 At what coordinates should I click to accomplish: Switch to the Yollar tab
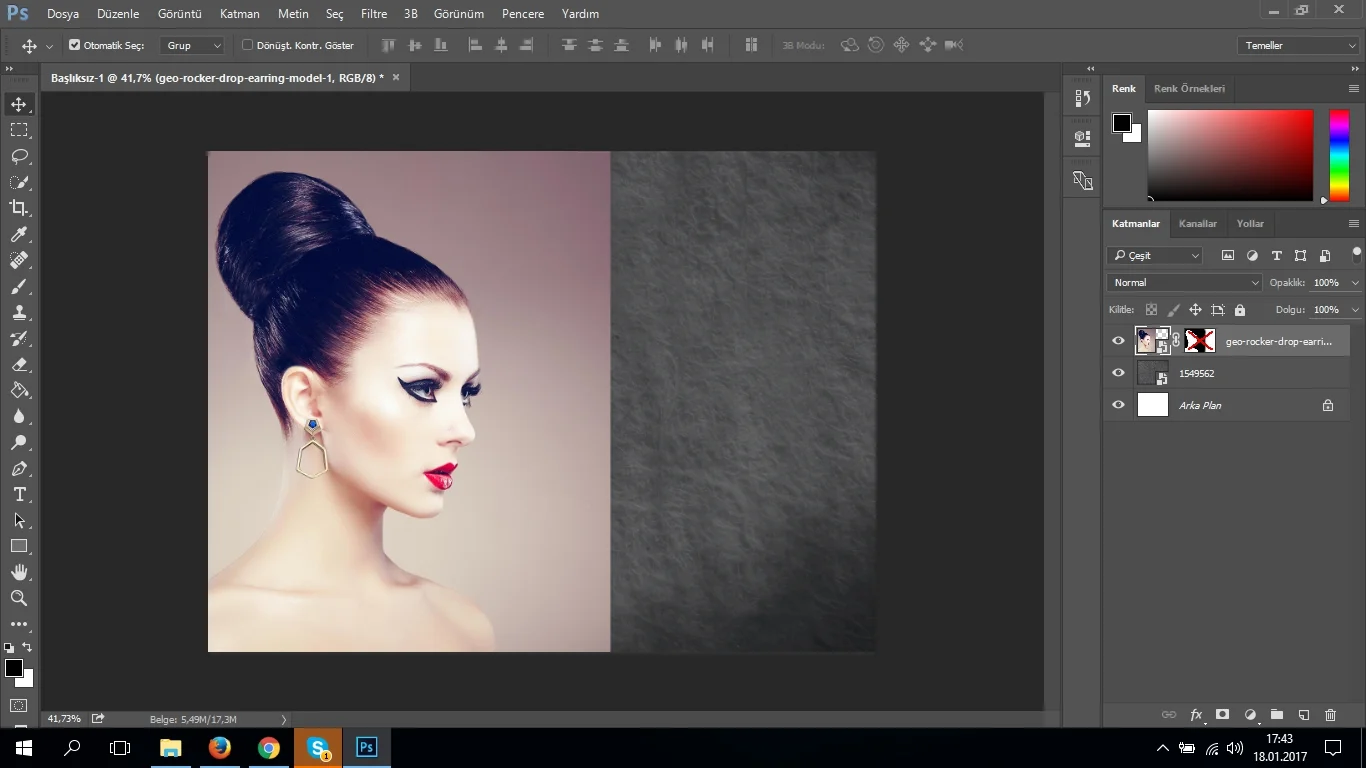point(1250,223)
